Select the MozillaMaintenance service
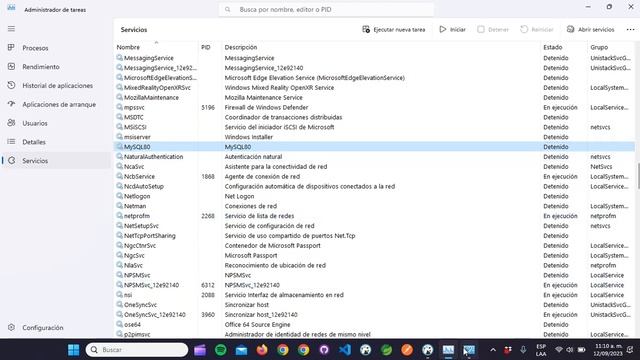 coord(374,98)
